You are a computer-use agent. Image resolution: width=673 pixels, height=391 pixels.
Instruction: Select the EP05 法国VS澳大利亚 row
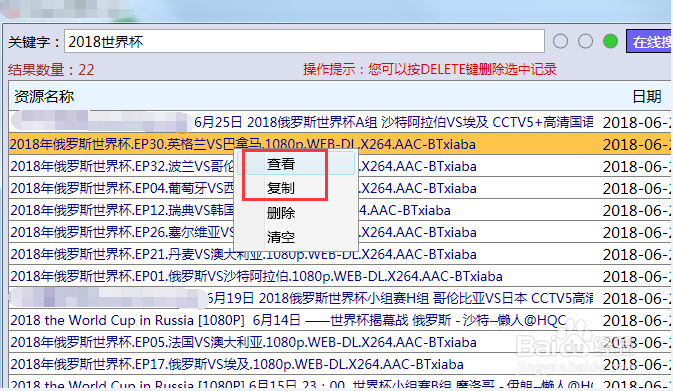point(340,342)
